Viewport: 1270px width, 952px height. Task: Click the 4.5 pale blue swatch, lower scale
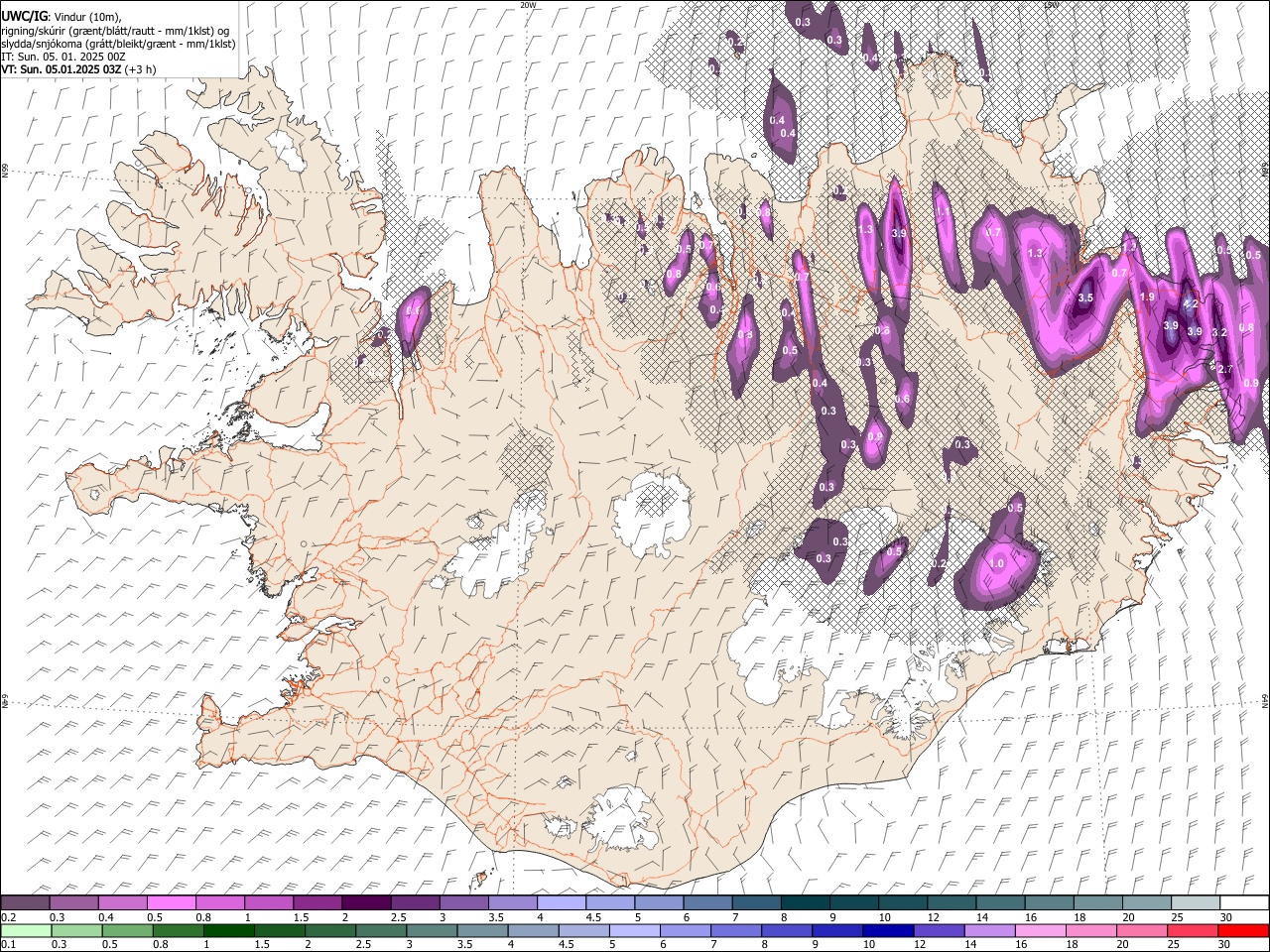pyautogui.click(x=583, y=930)
